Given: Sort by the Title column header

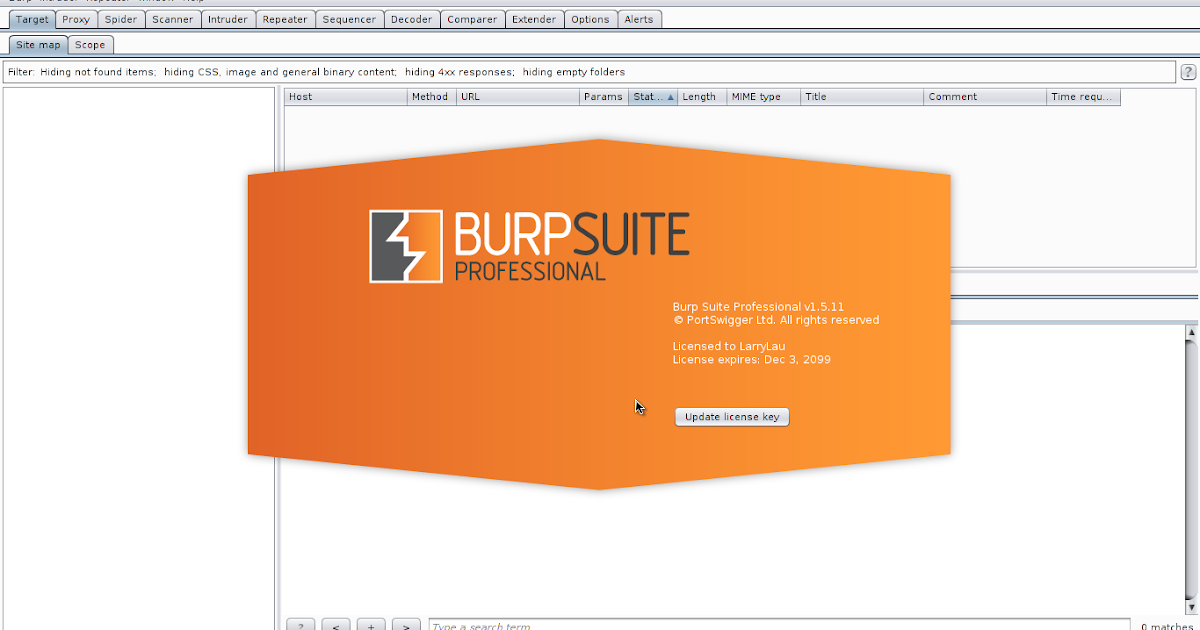Looking at the screenshot, I should [x=862, y=97].
